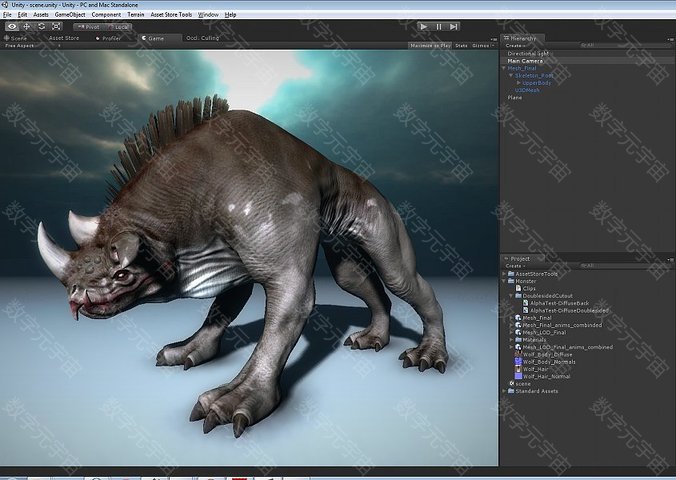The image size is (676, 480).
Task: Click the Mesh_Final prefab icon in Project
Action: (518, 318)
